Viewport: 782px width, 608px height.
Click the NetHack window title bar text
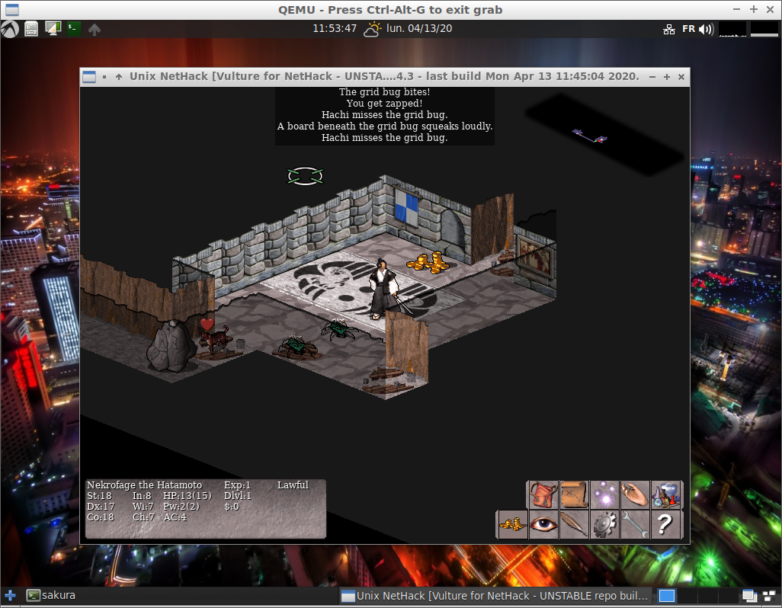(384, 76)
